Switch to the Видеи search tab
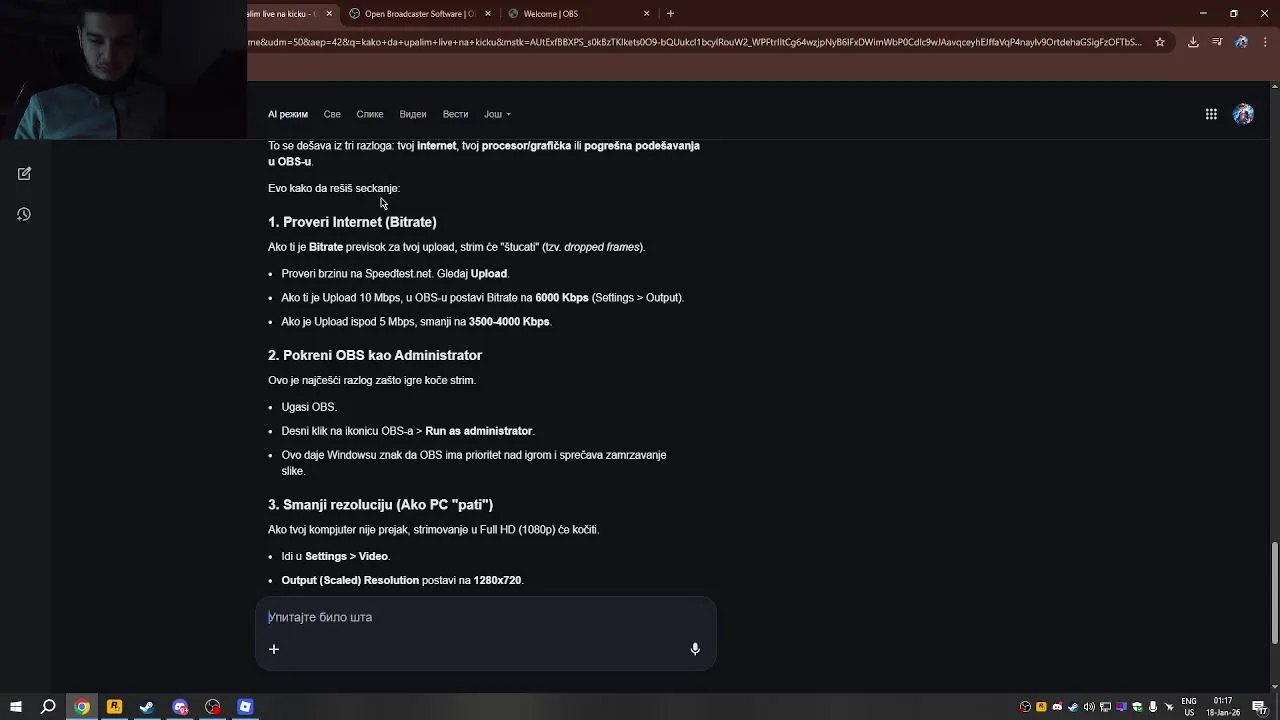1280x720 pixels. coord(412,114)
